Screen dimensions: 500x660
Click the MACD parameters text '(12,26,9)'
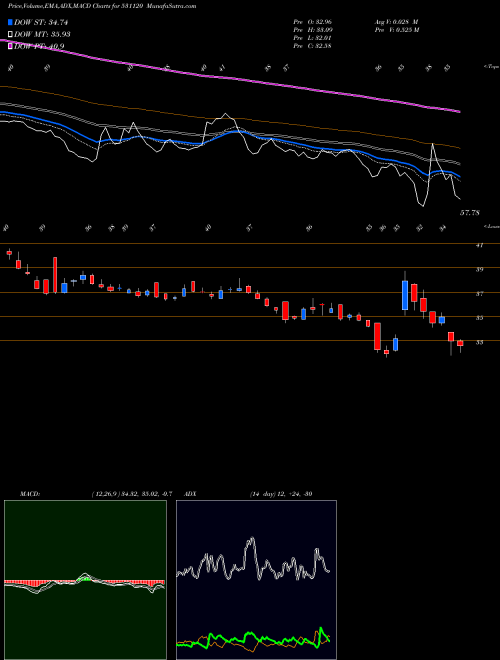(x=104, y=494)
